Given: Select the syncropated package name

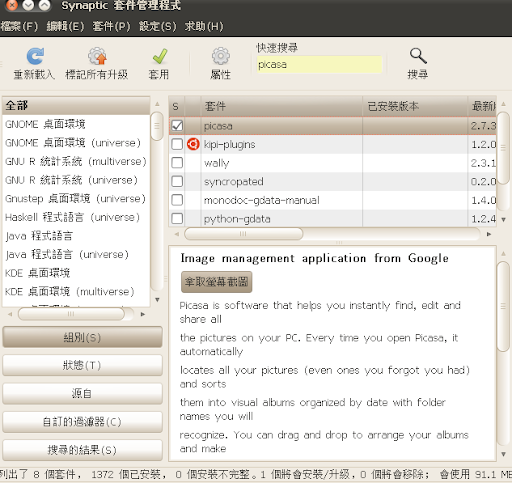Looking at the screenshot, I should pos(234,182).
